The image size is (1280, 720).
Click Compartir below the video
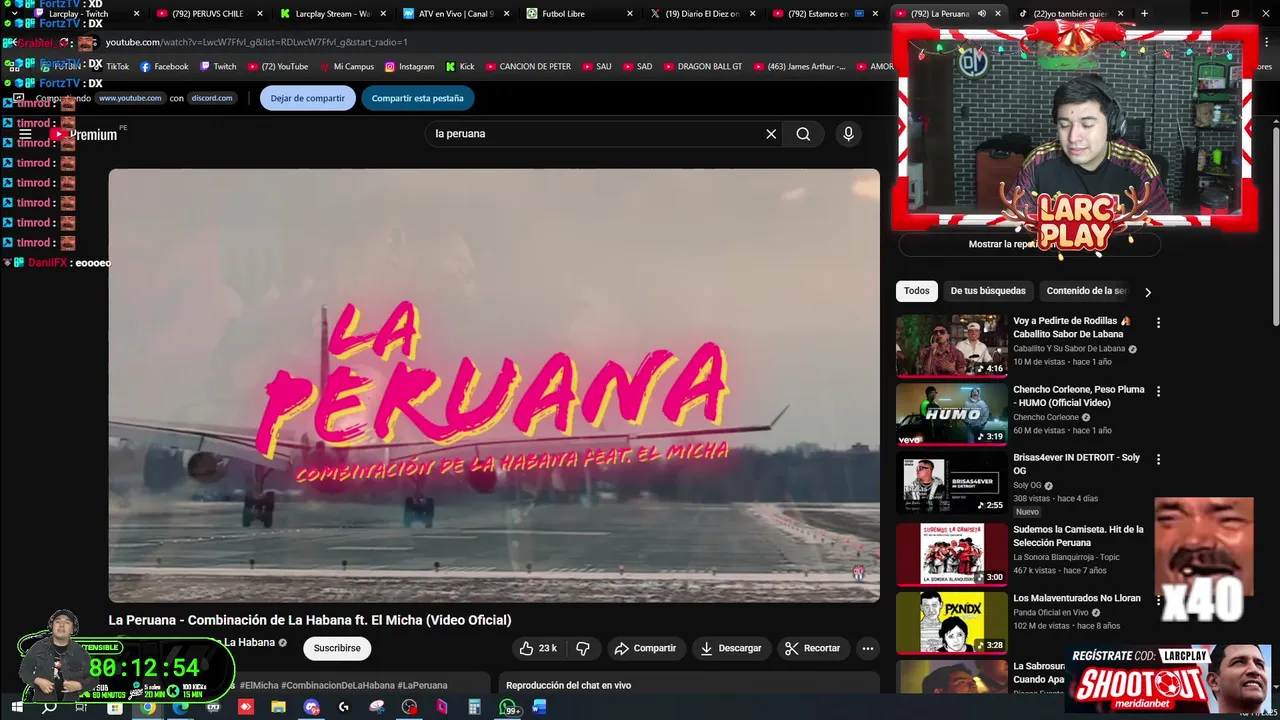pyautogui.click(x=645, y=648)
